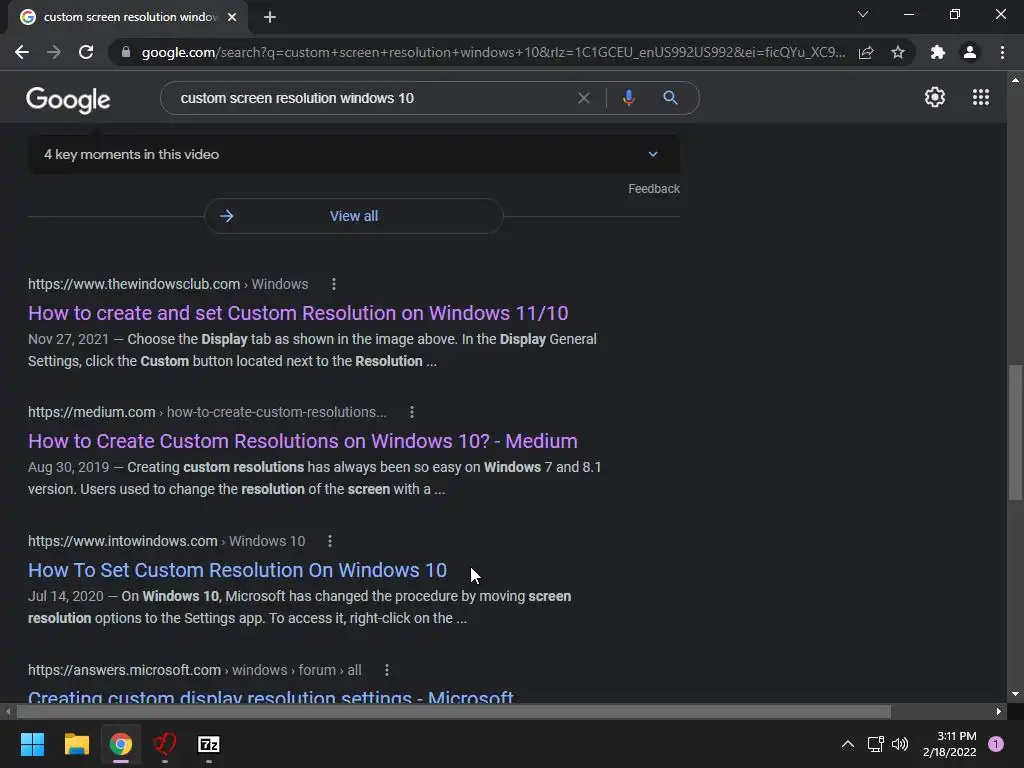Open a new tab with the plus button
The height and width of the screenshot is (768, 1024).
point(270,17)
